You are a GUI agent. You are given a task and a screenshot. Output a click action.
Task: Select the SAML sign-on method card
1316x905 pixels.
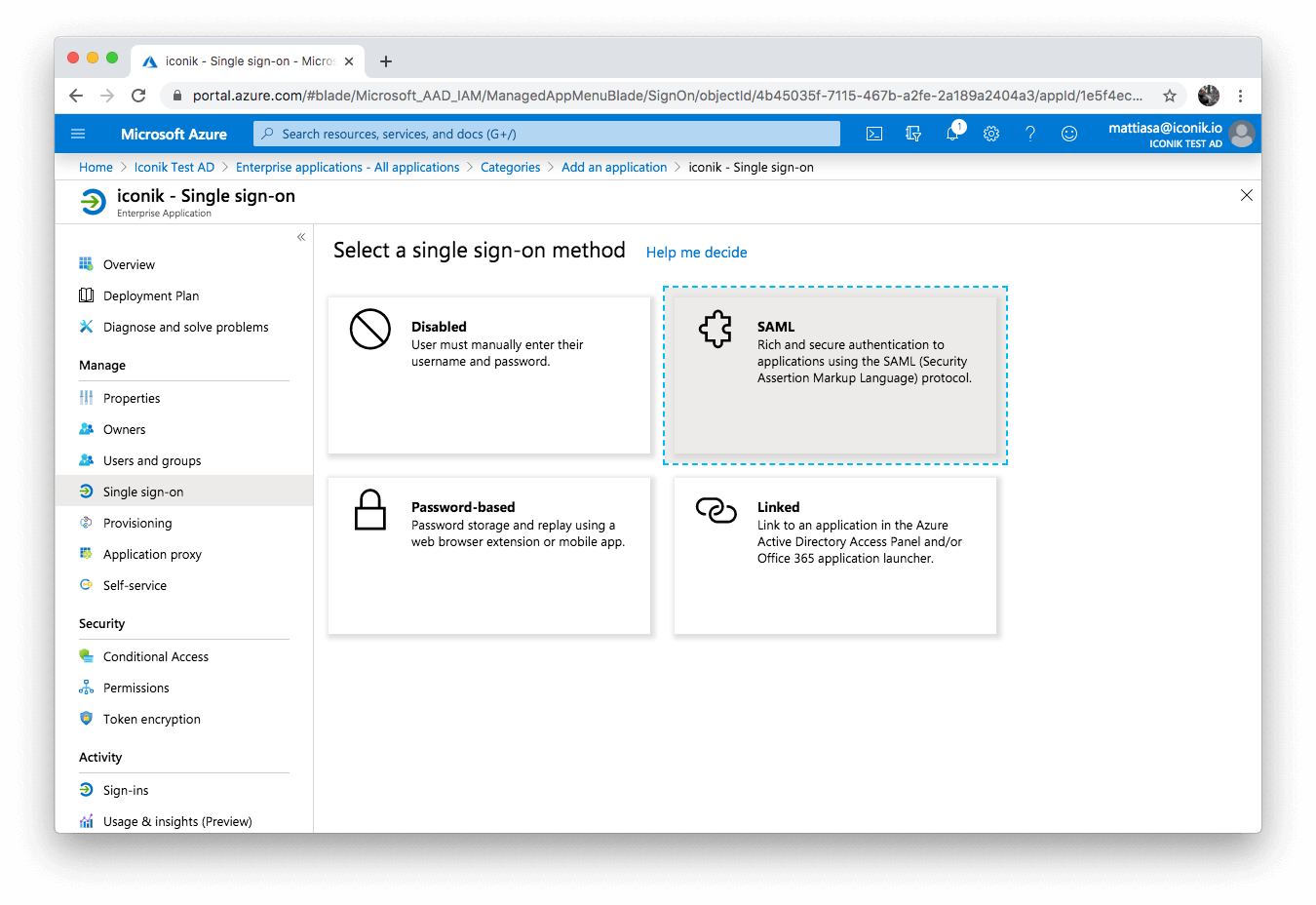835,375
